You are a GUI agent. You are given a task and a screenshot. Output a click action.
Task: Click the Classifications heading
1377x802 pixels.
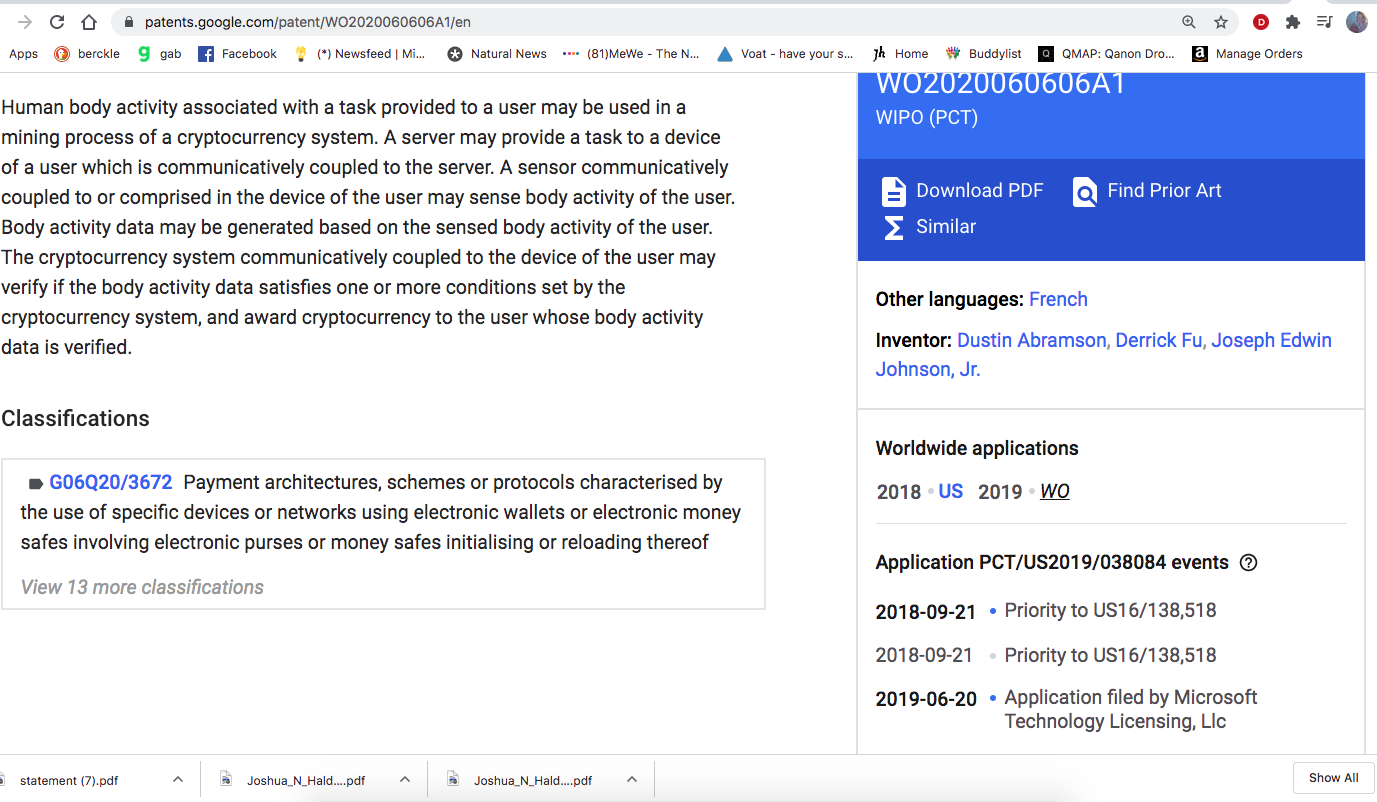coord(75,418)
